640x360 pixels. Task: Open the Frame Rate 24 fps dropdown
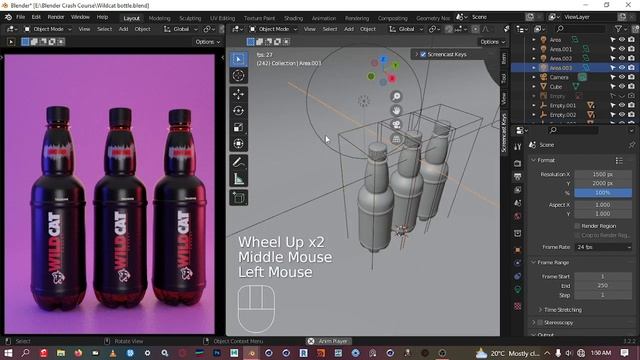[604, 247]
